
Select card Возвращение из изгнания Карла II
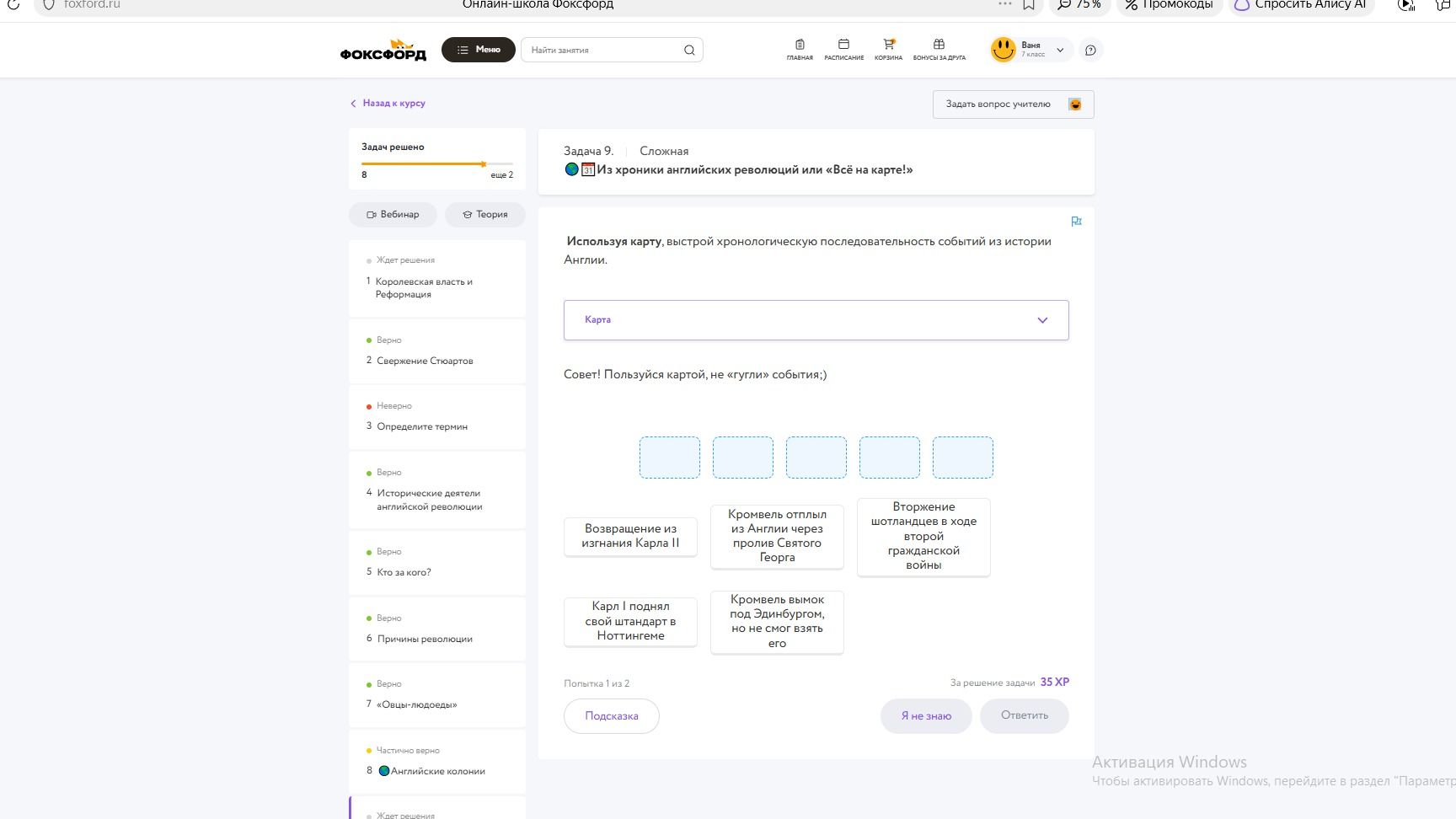point(630,536)
